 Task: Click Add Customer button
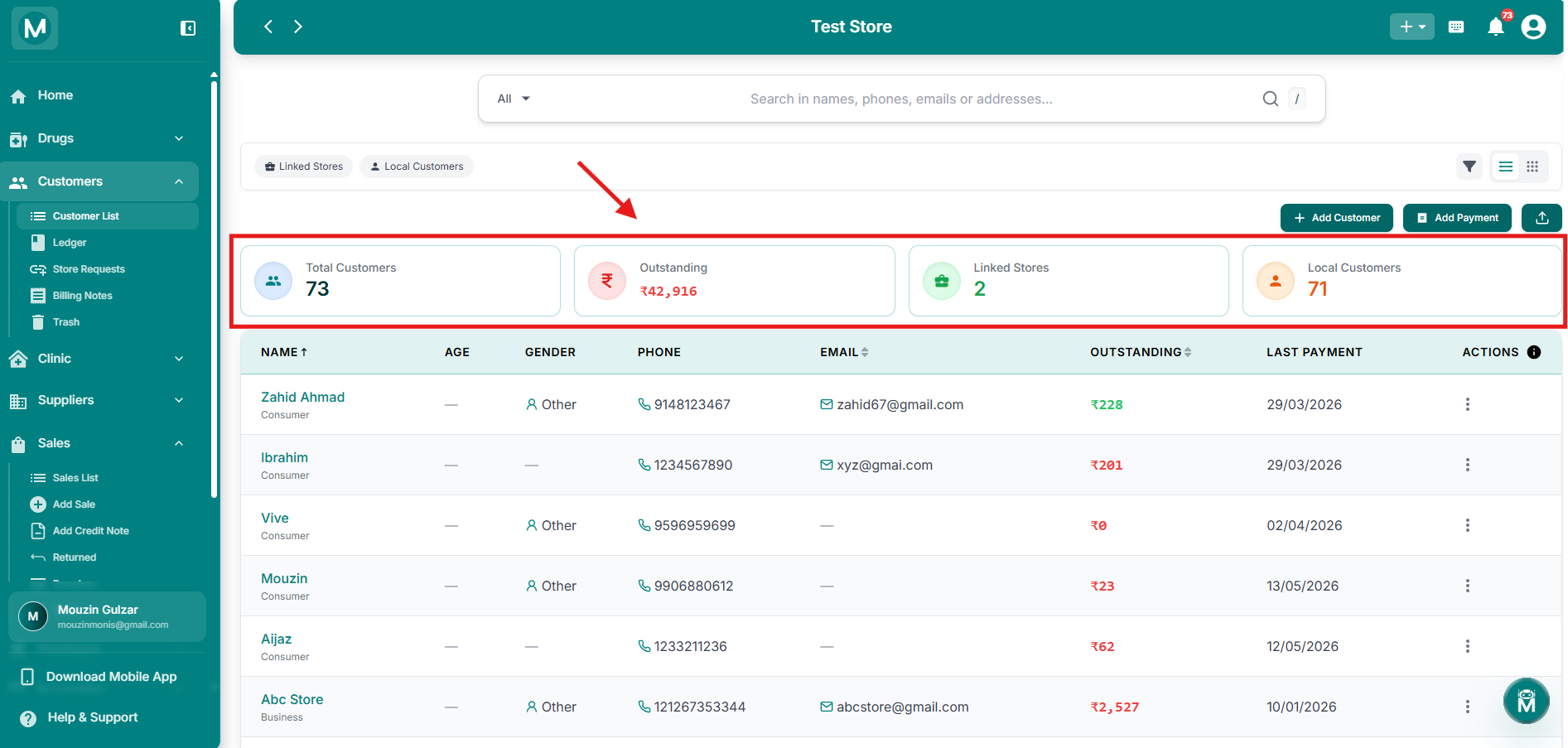[1336, 218]
